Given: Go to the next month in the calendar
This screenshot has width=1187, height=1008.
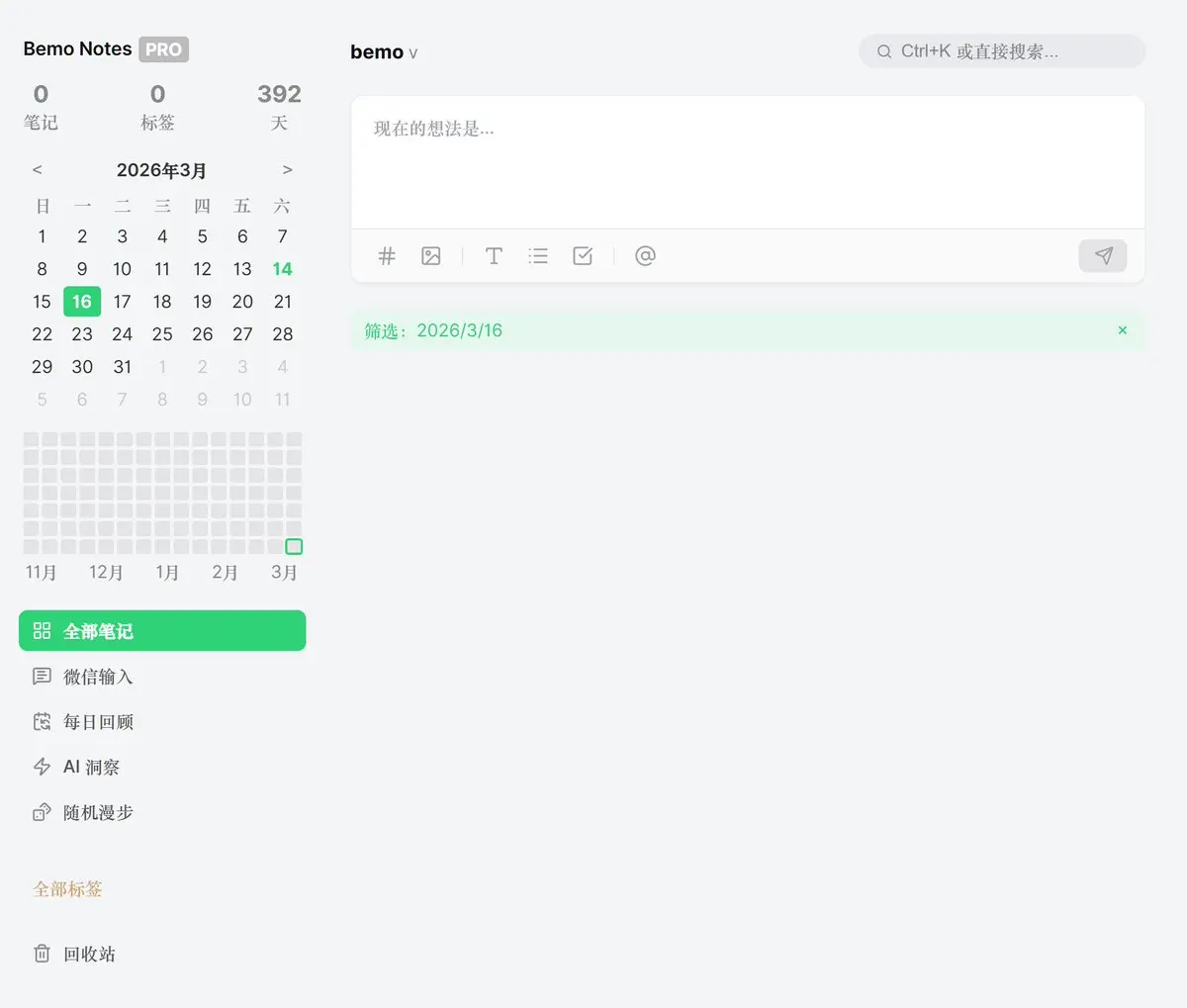Looking at the screenshot, I should click(287, 170).
